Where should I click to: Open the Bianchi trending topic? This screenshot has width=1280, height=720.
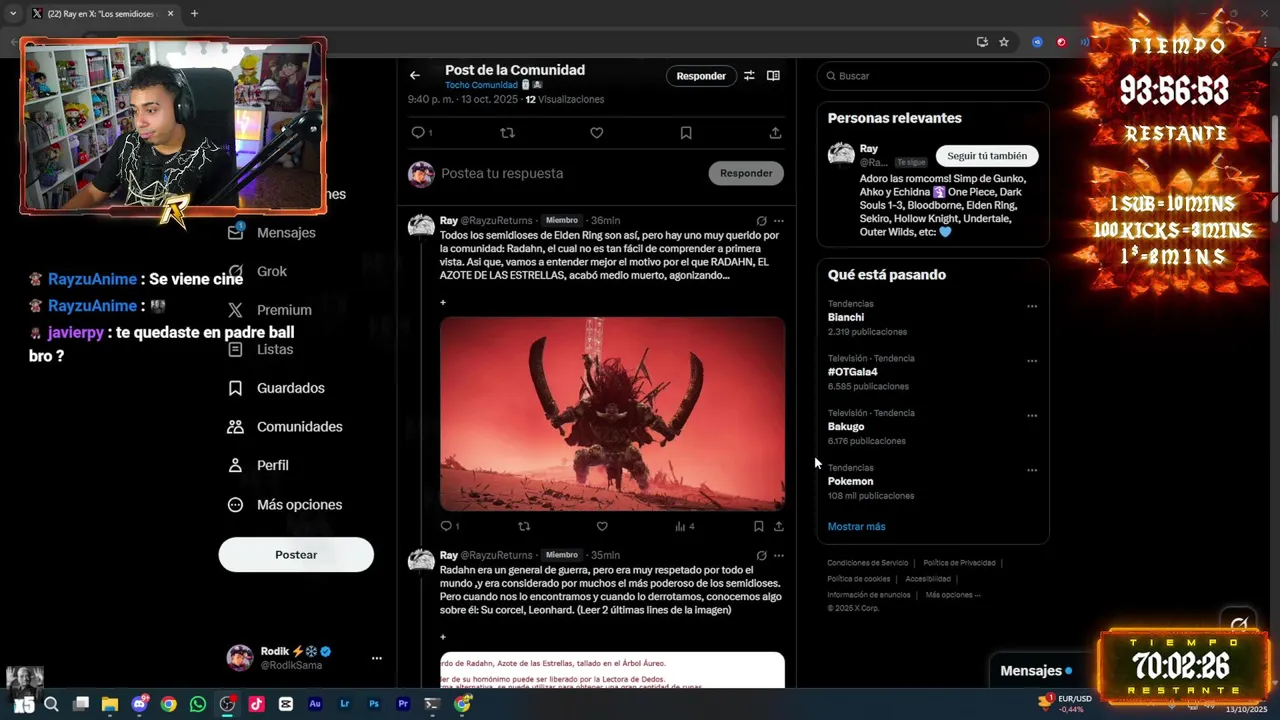pyautogui.click(x=846, y=317)
